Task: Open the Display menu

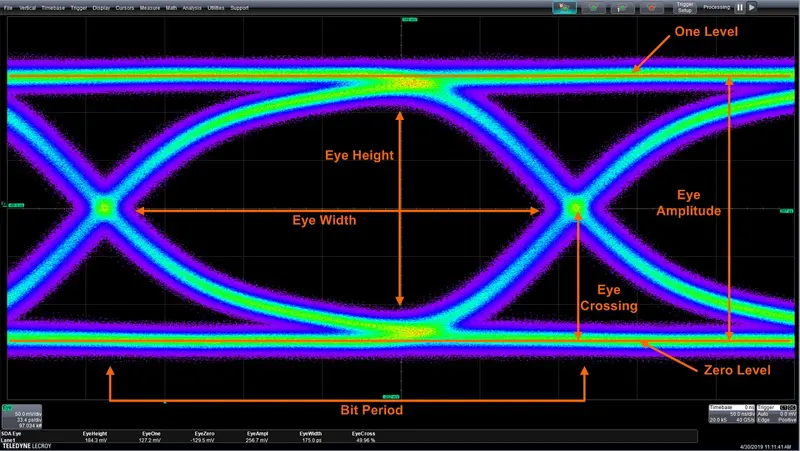Action: tap(102, 8)
